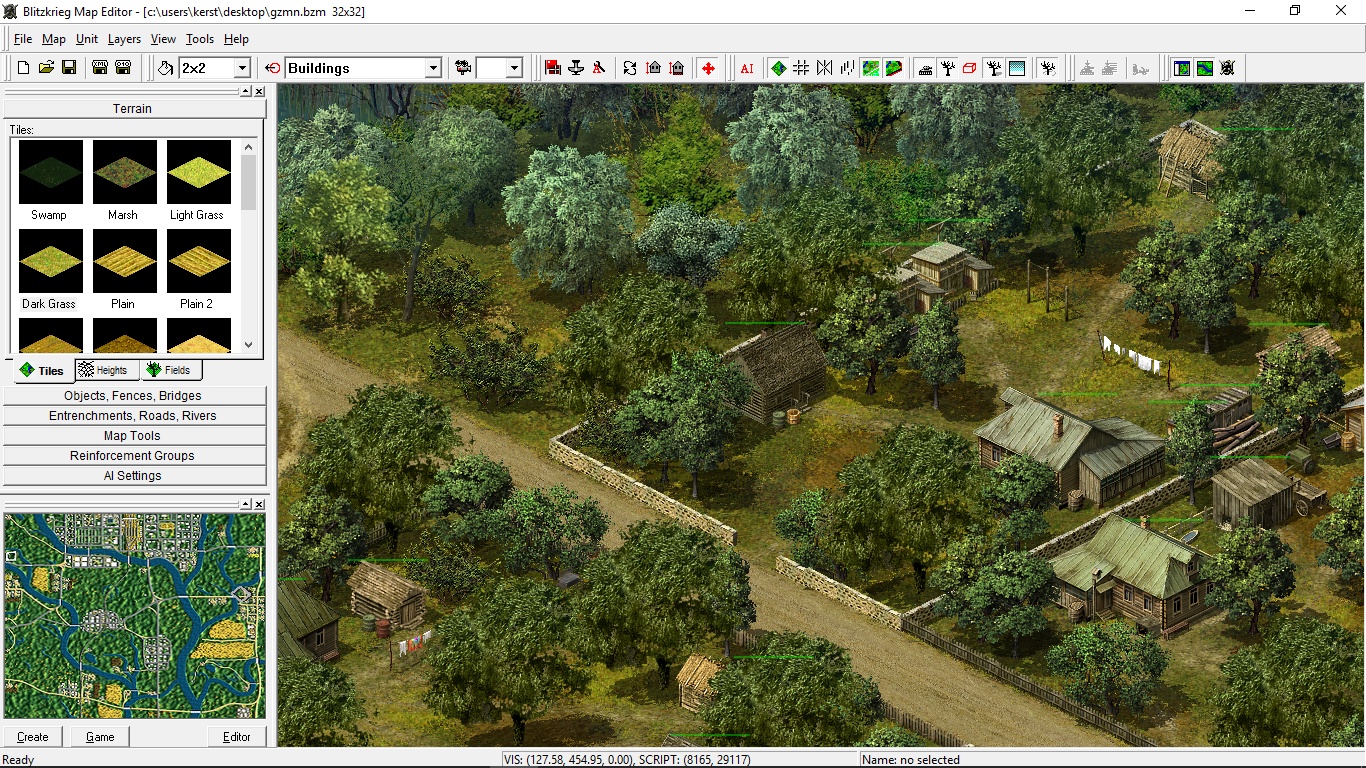The image size is (1366, 768).
Task: Select the Light Grass tile thumbnail
Action: 198,172
